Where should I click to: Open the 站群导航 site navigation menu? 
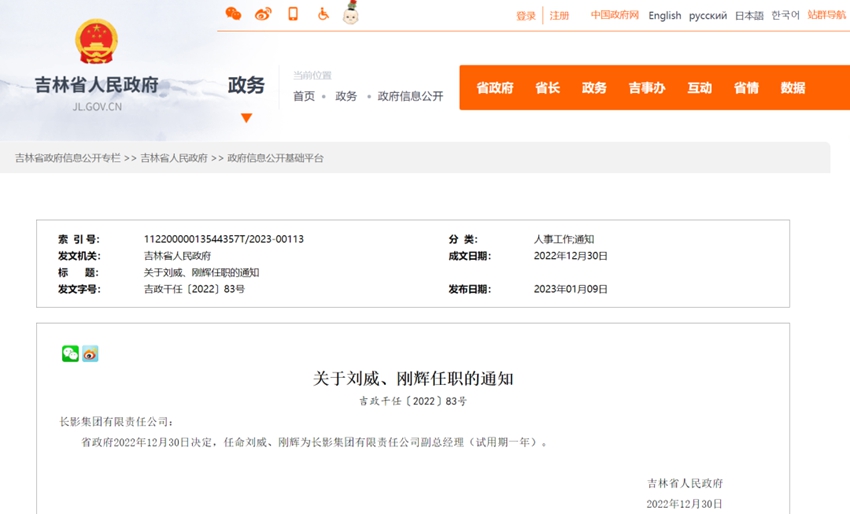(826, 15)
